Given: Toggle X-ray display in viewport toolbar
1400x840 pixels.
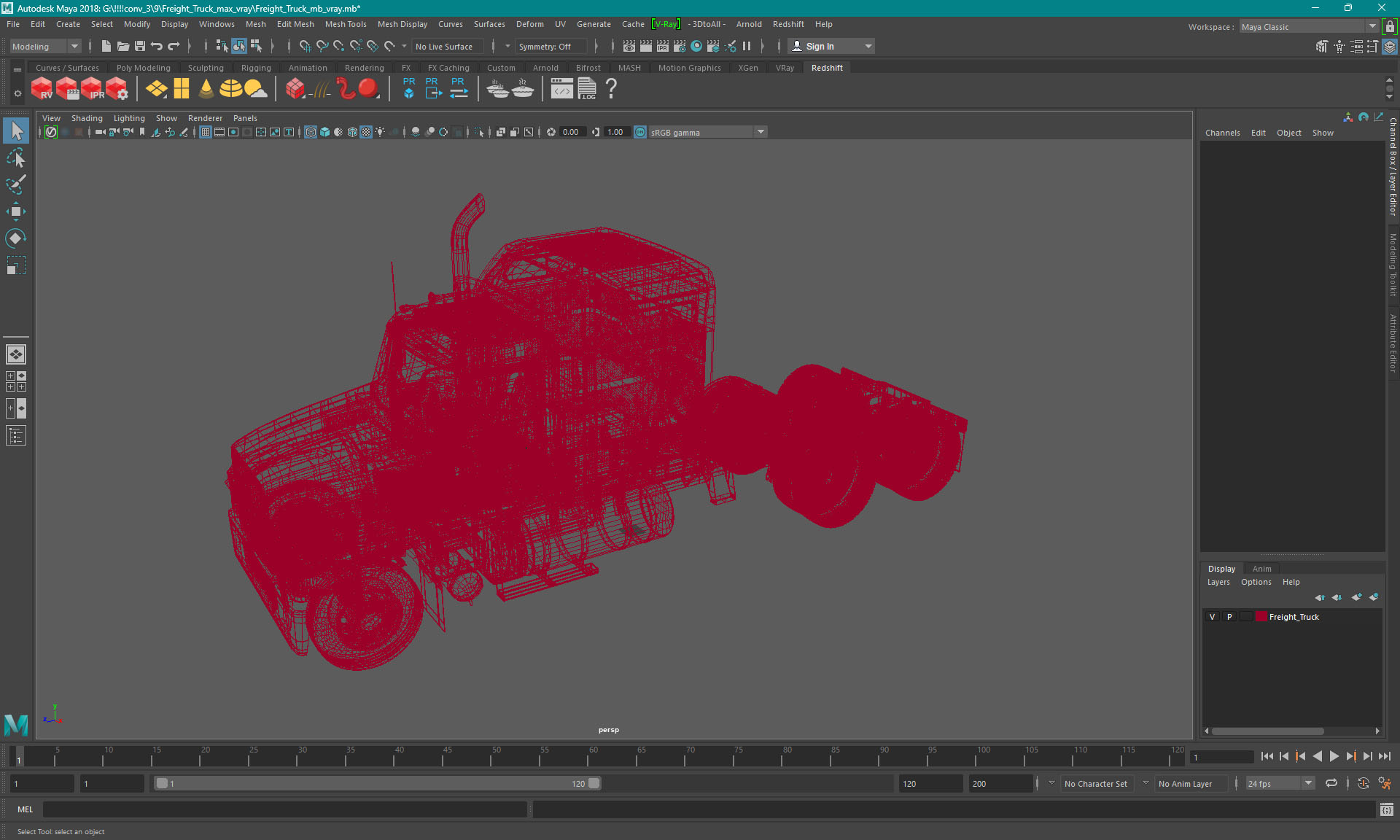Looking at the screenshot, I should pos(500,132).
